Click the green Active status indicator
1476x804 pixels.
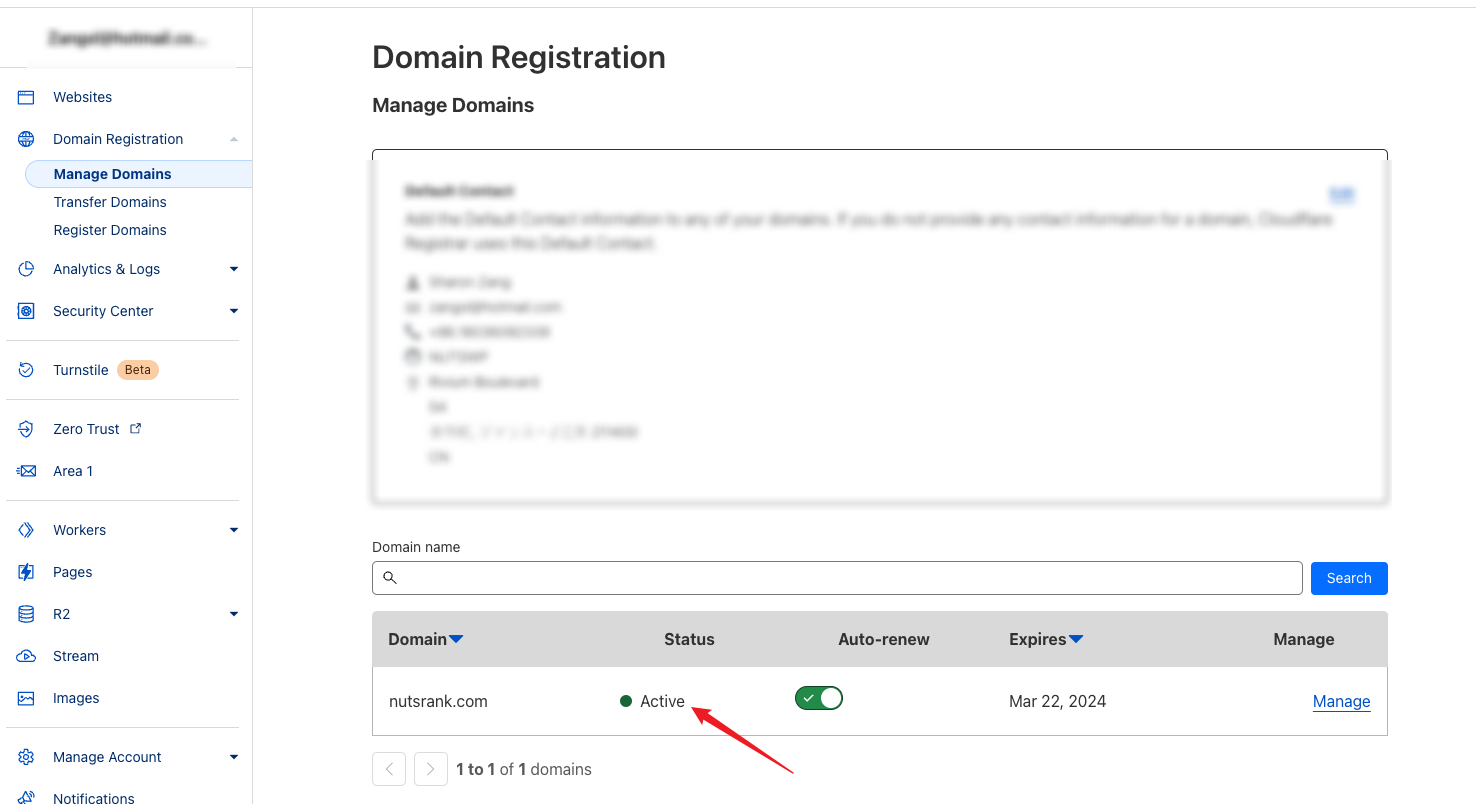tap(625, 701)
